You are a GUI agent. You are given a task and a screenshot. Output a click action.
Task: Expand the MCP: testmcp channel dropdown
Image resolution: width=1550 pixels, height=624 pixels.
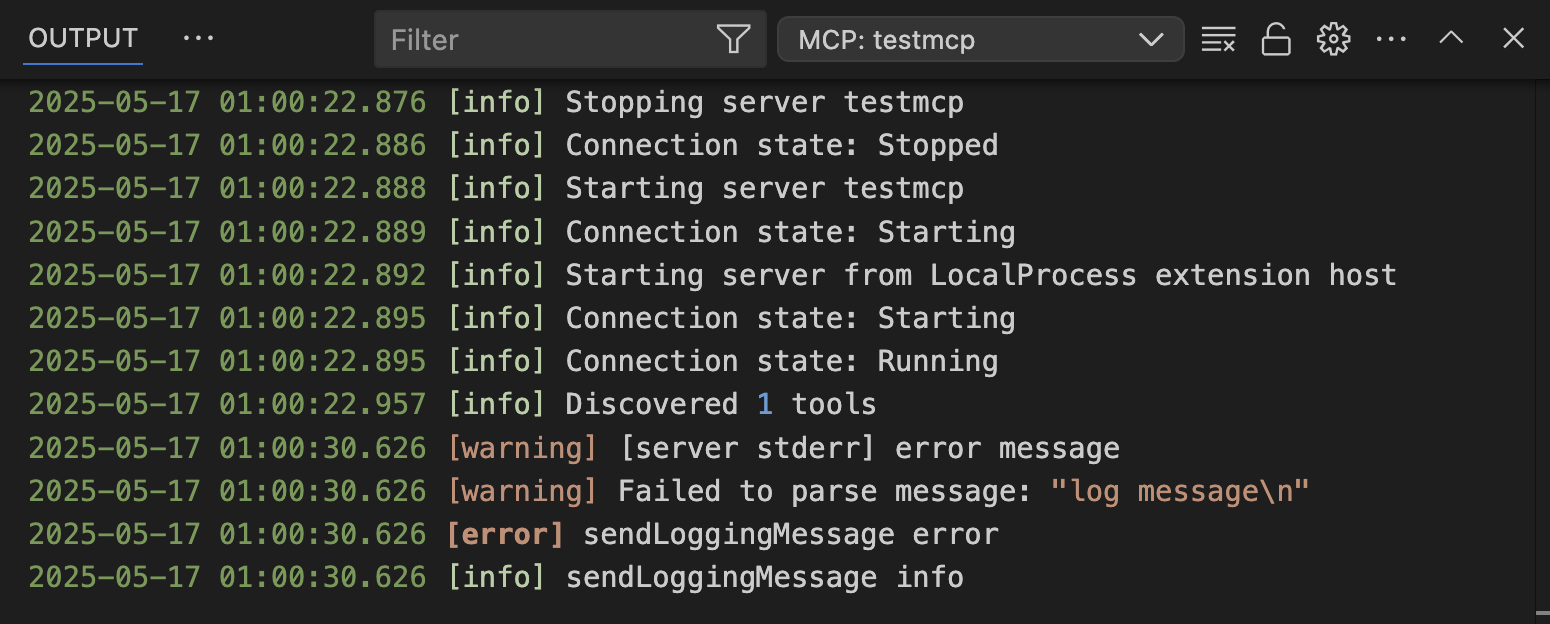980,40
